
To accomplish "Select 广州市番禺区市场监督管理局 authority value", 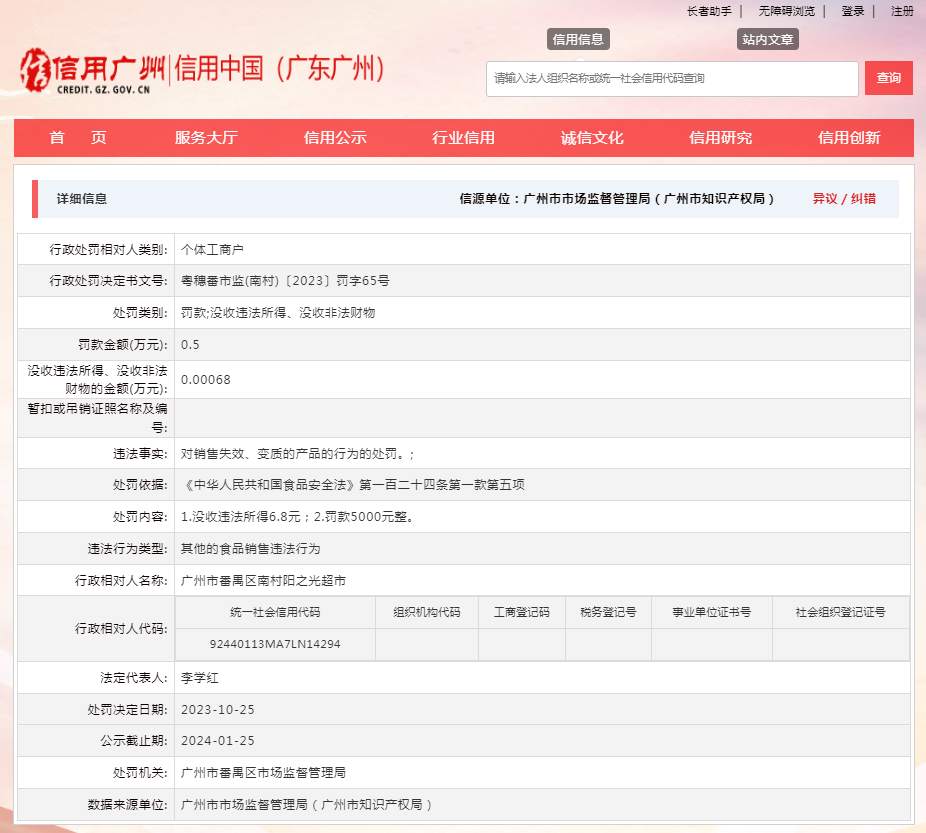I will pyautogui.click(x=263, y=773).
